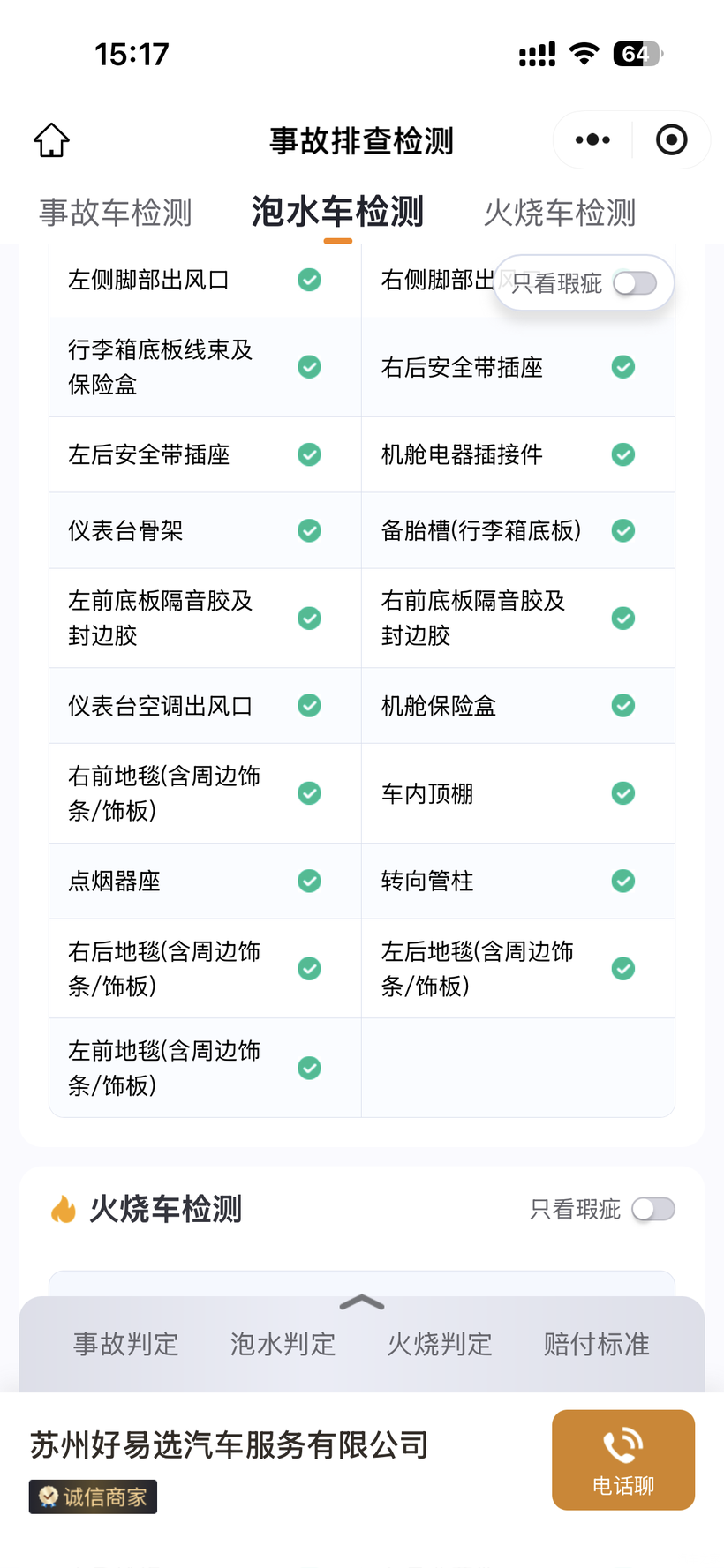Expand the bottom panel with up chevron
The height and width of the screenshot is (1568, 724).
[361, 1302]
